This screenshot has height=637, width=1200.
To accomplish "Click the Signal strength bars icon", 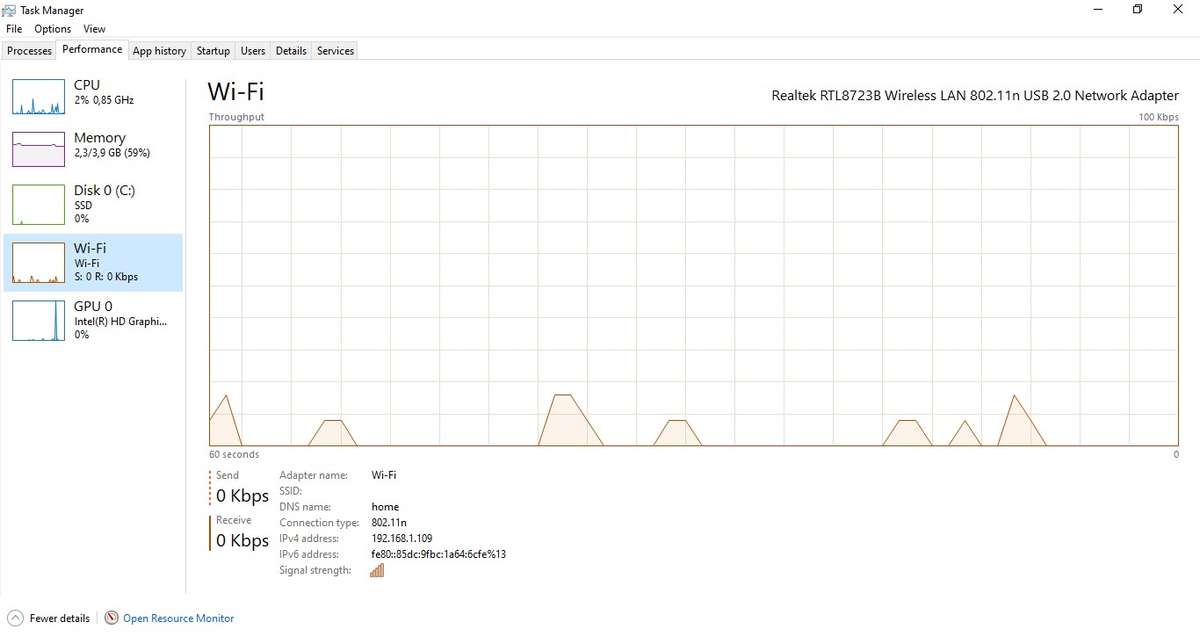I will pos(377,570).
